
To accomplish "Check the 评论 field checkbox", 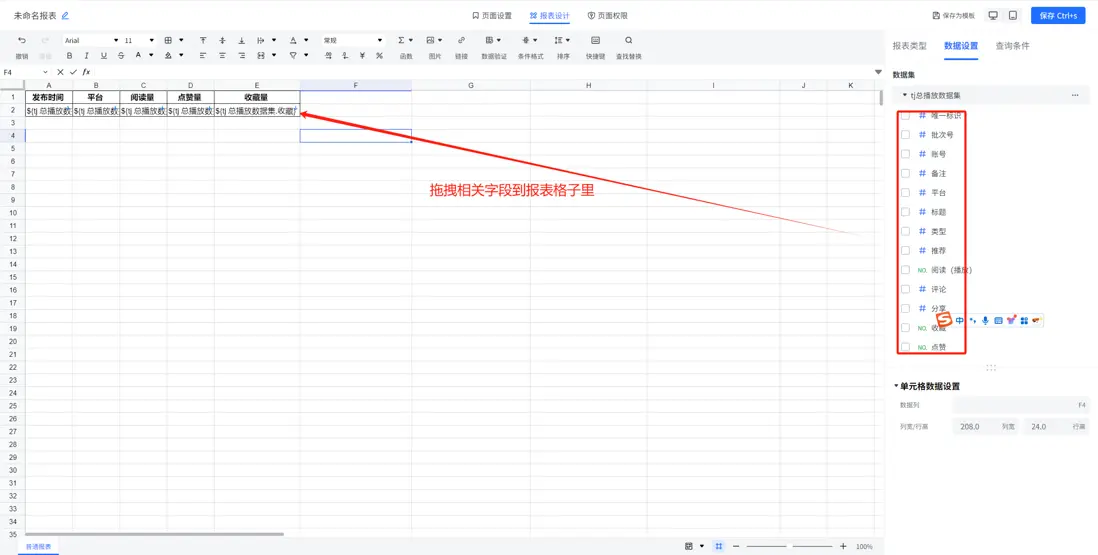I will pos(905,289).
